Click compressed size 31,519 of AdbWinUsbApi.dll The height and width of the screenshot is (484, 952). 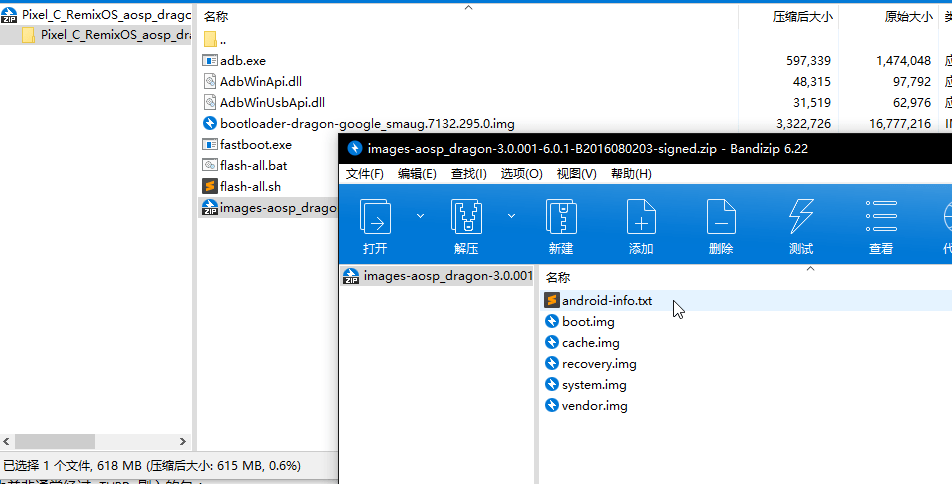point(812,102)
